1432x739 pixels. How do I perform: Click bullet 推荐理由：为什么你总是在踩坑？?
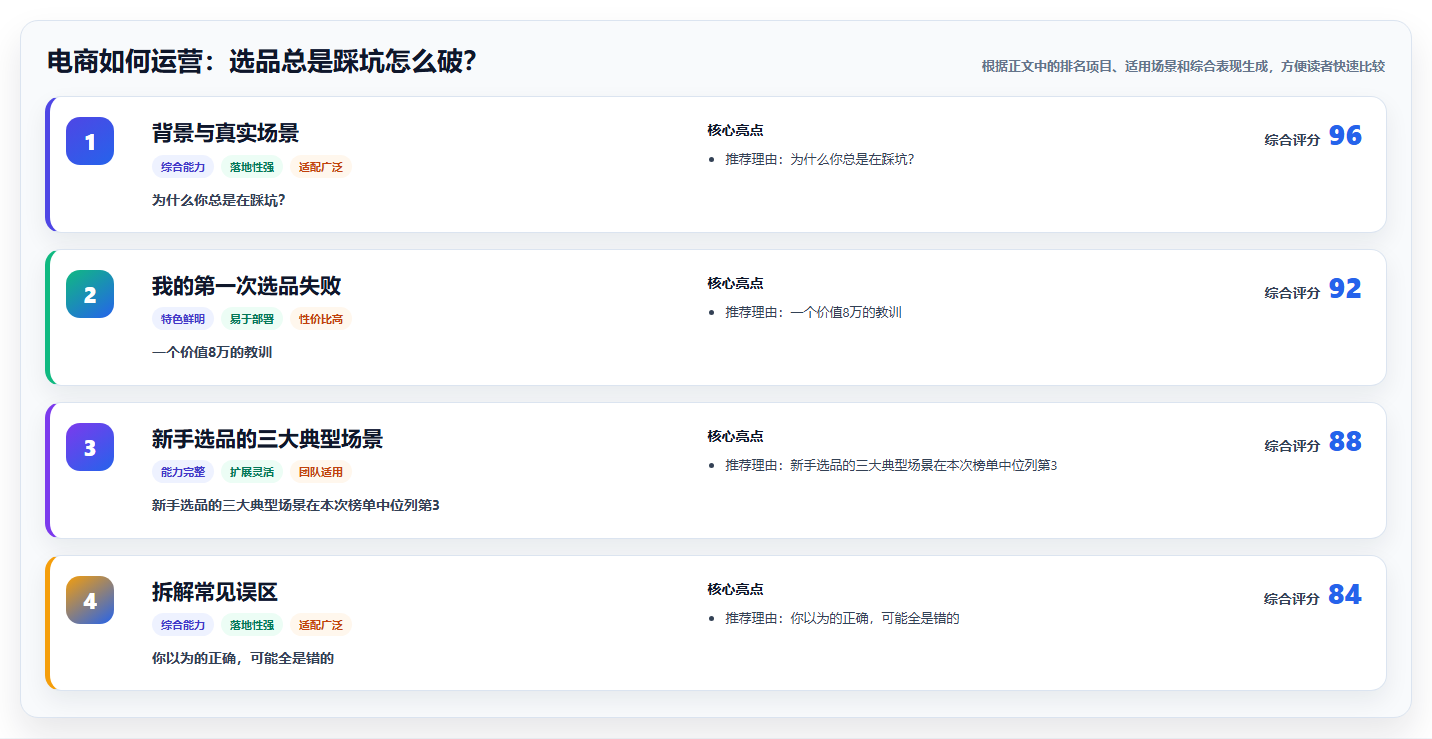point(820,159)
